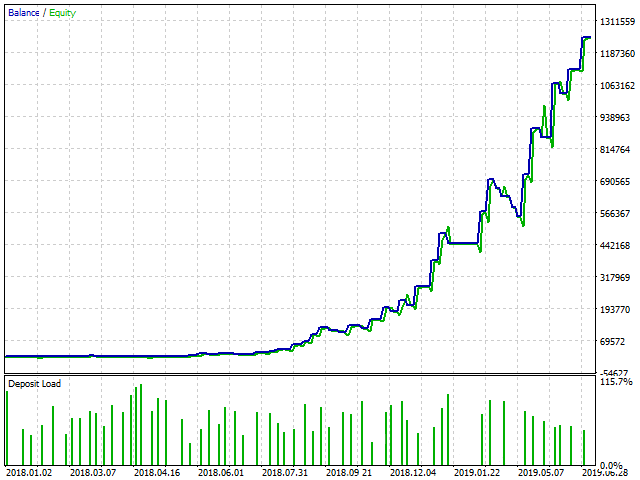Click the 115.7% deposit load value
The height and width of the screenshot is (480, 640).
616,382
